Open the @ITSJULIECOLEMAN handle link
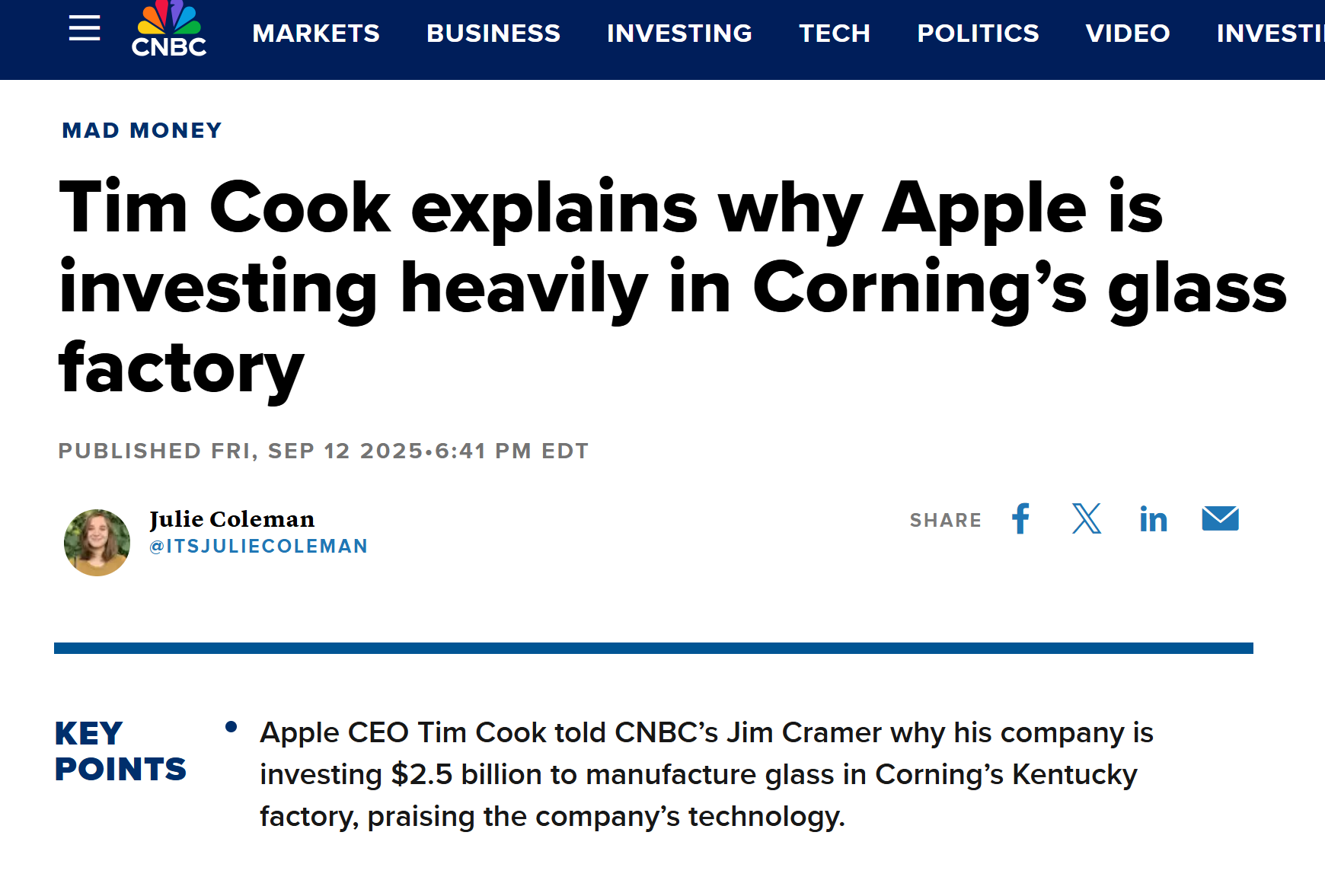This screenshot has width=1325, height=896. [x=259, y=547]
